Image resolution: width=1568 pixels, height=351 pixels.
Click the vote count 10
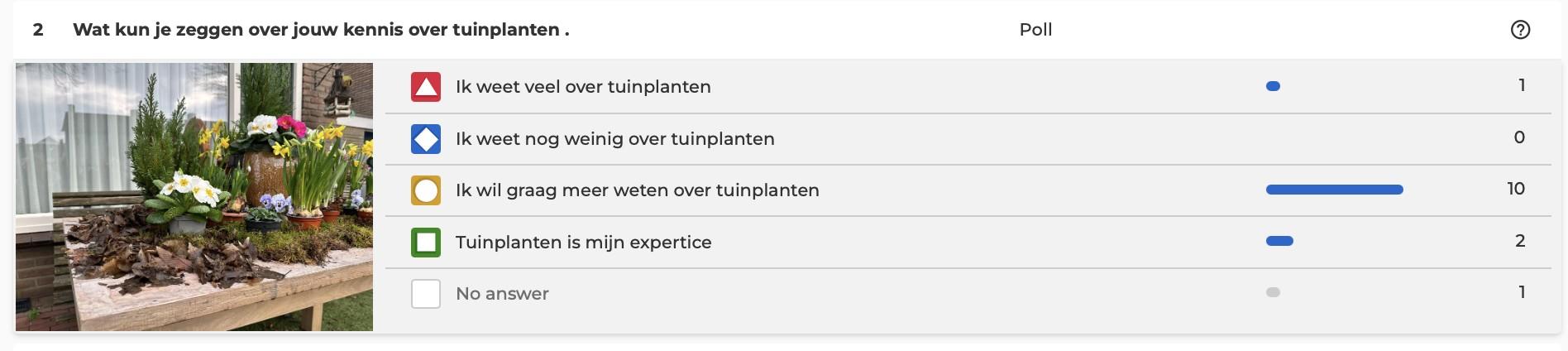point(1515,189)
